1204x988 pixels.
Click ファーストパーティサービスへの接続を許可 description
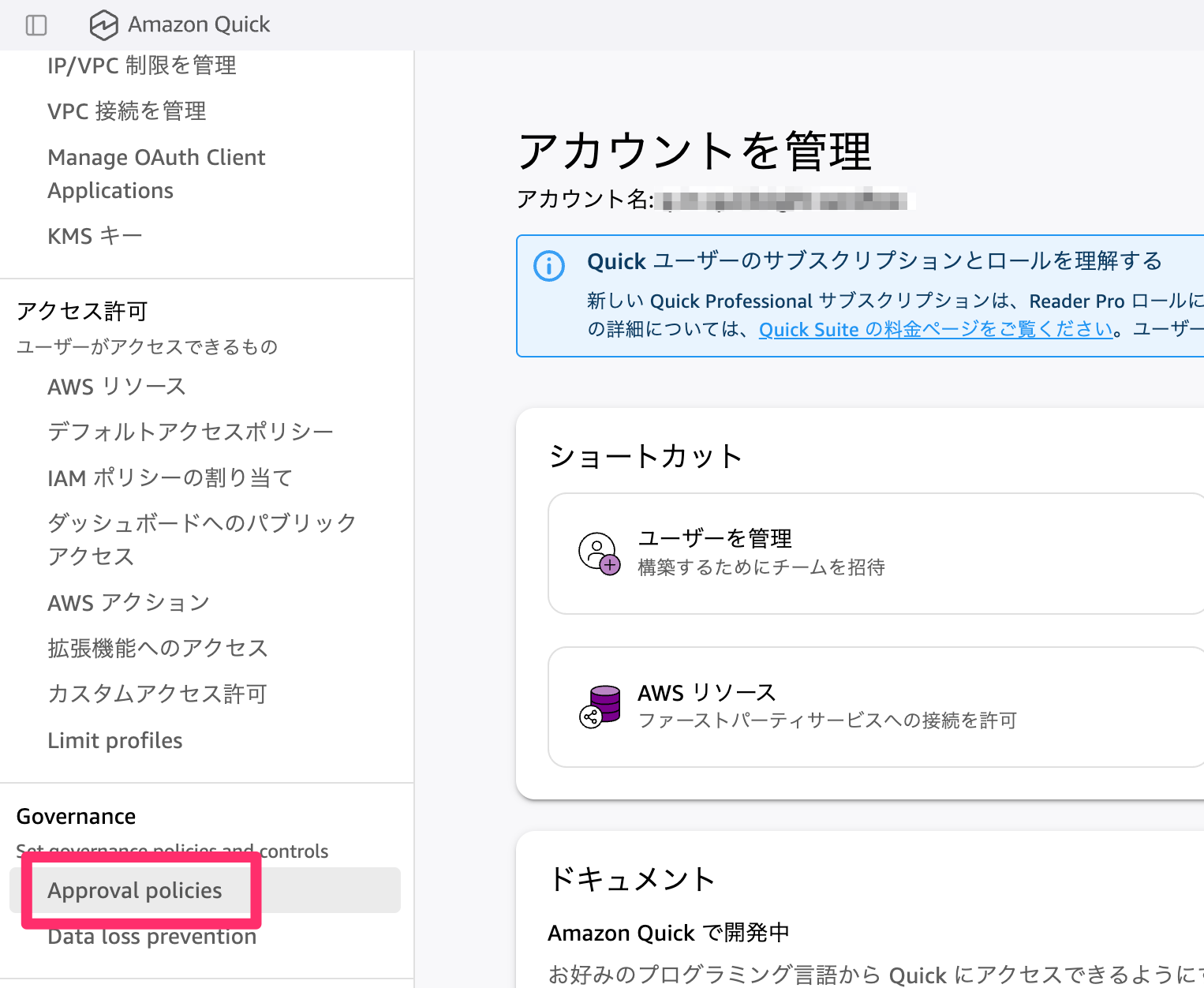[x=827, y=720]
